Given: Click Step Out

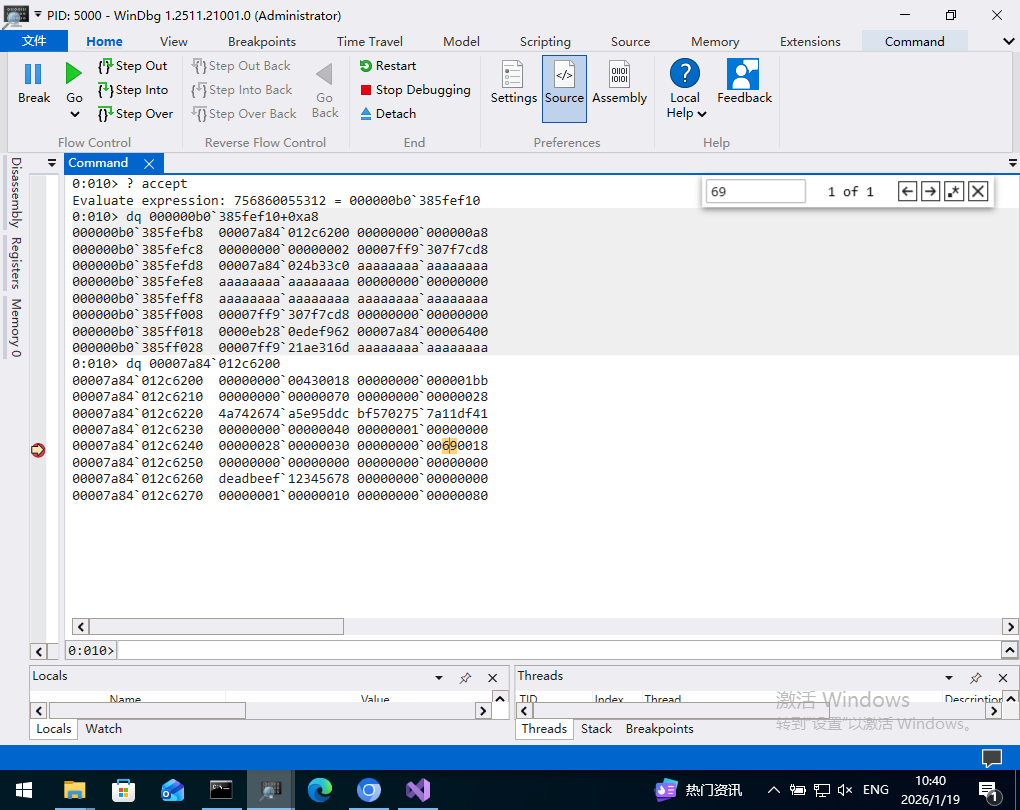Looking at the screenshot, I should [133, 66].
